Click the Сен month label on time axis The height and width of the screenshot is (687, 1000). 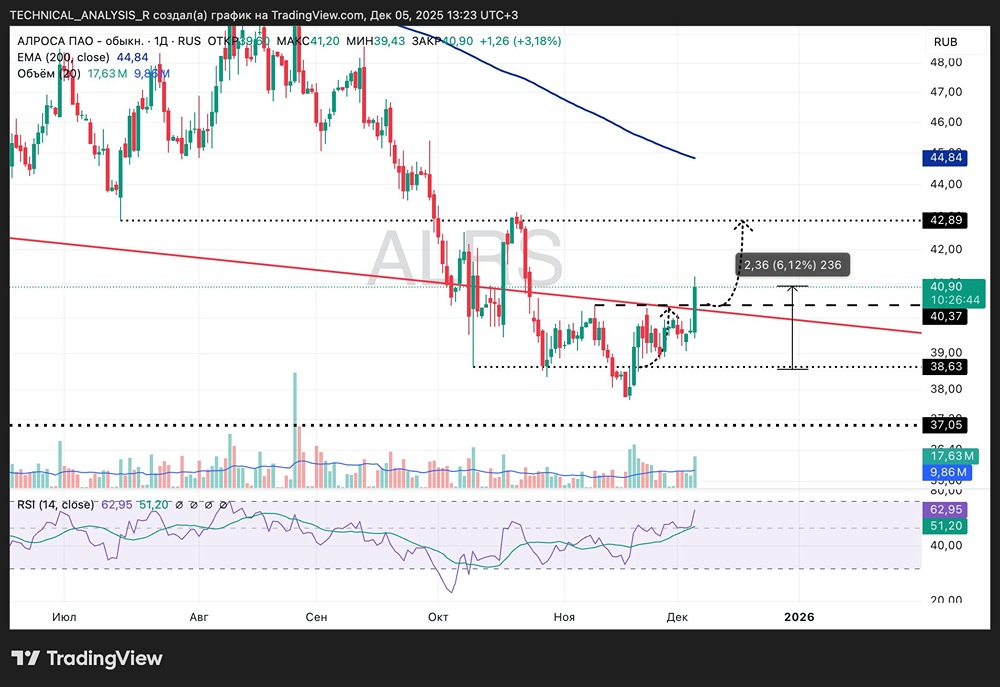316,617
